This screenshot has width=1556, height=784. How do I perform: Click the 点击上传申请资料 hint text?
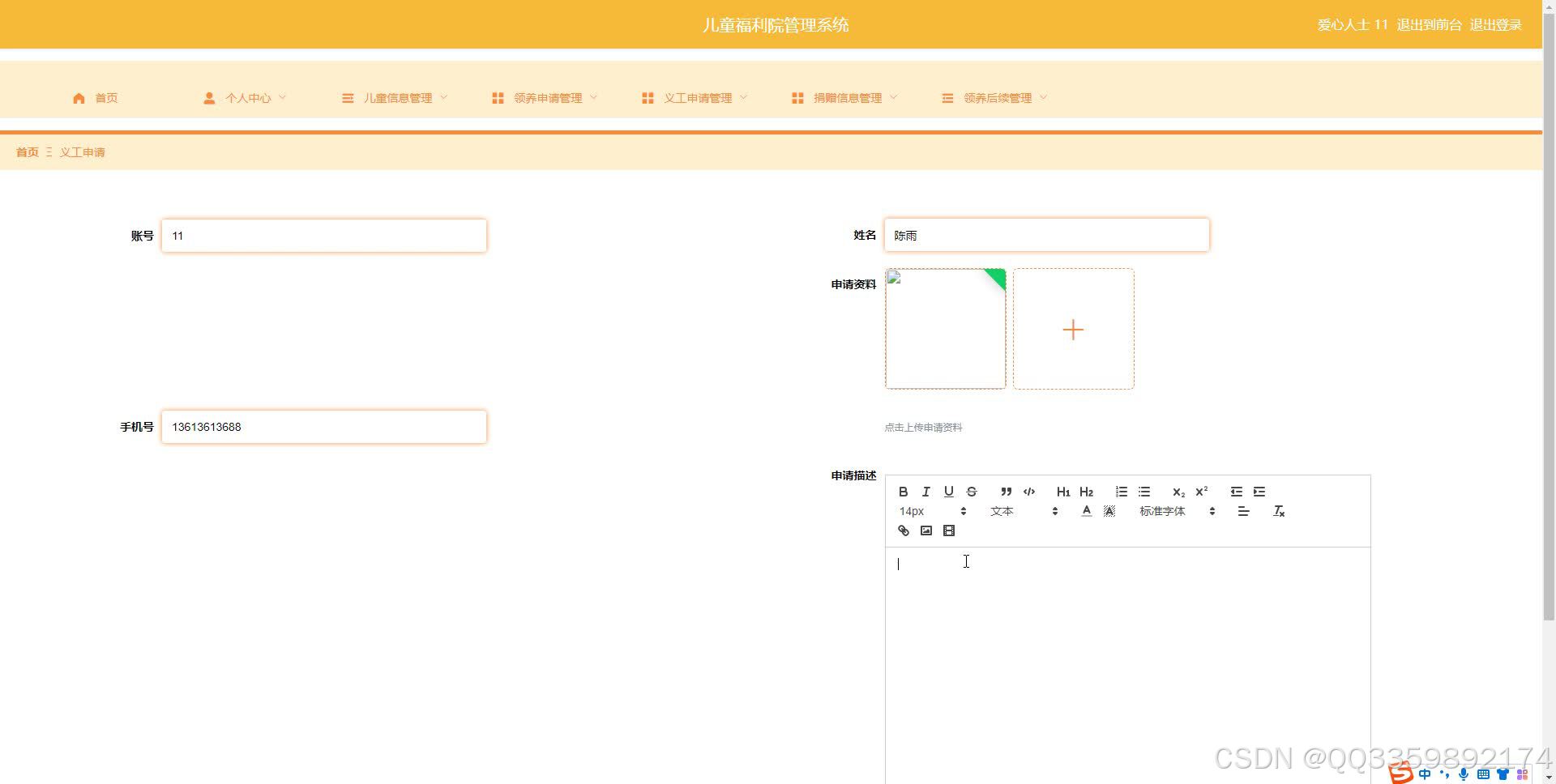coord(923,428)
